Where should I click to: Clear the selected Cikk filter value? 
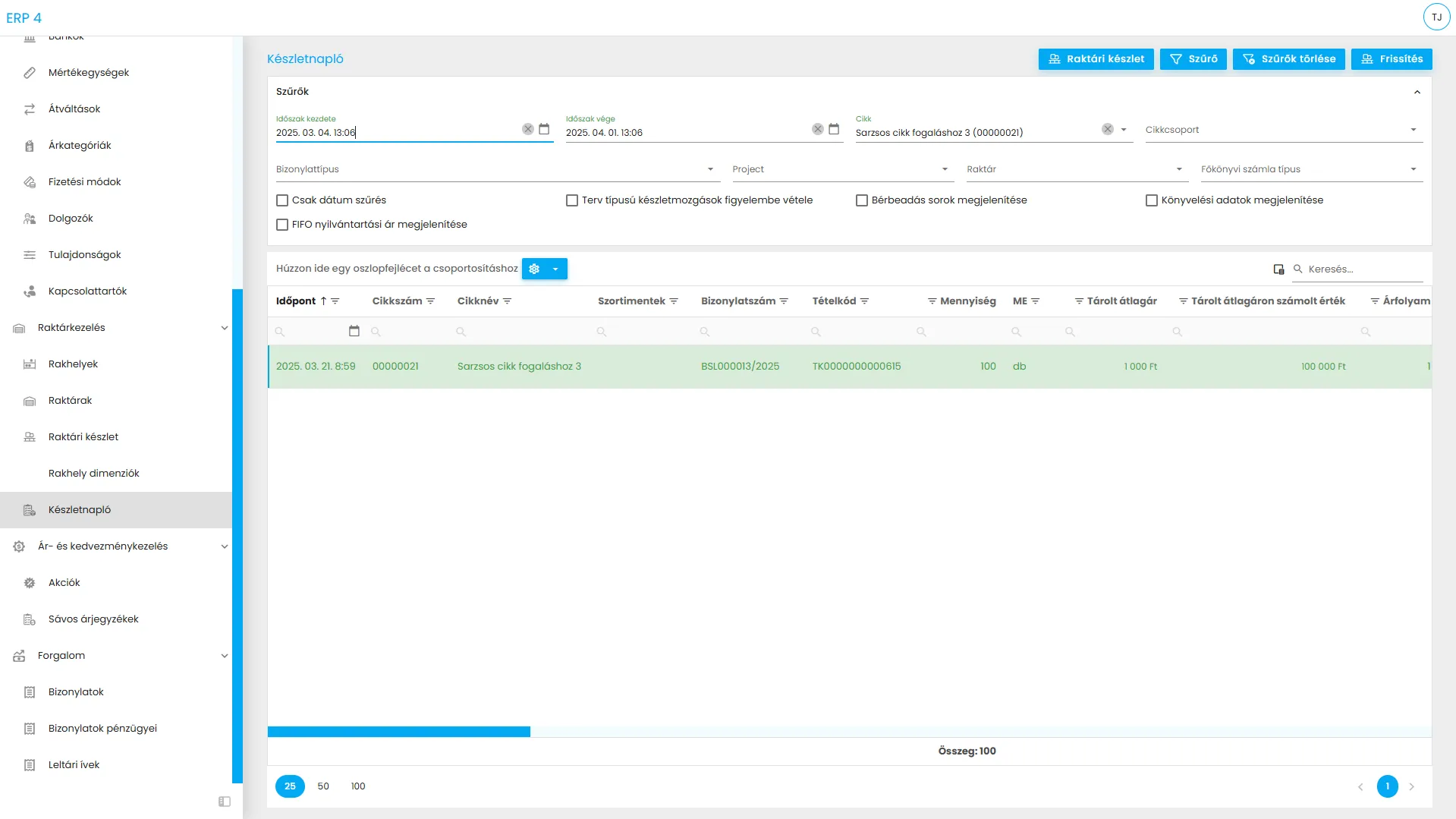click(x=1107, y=130)
